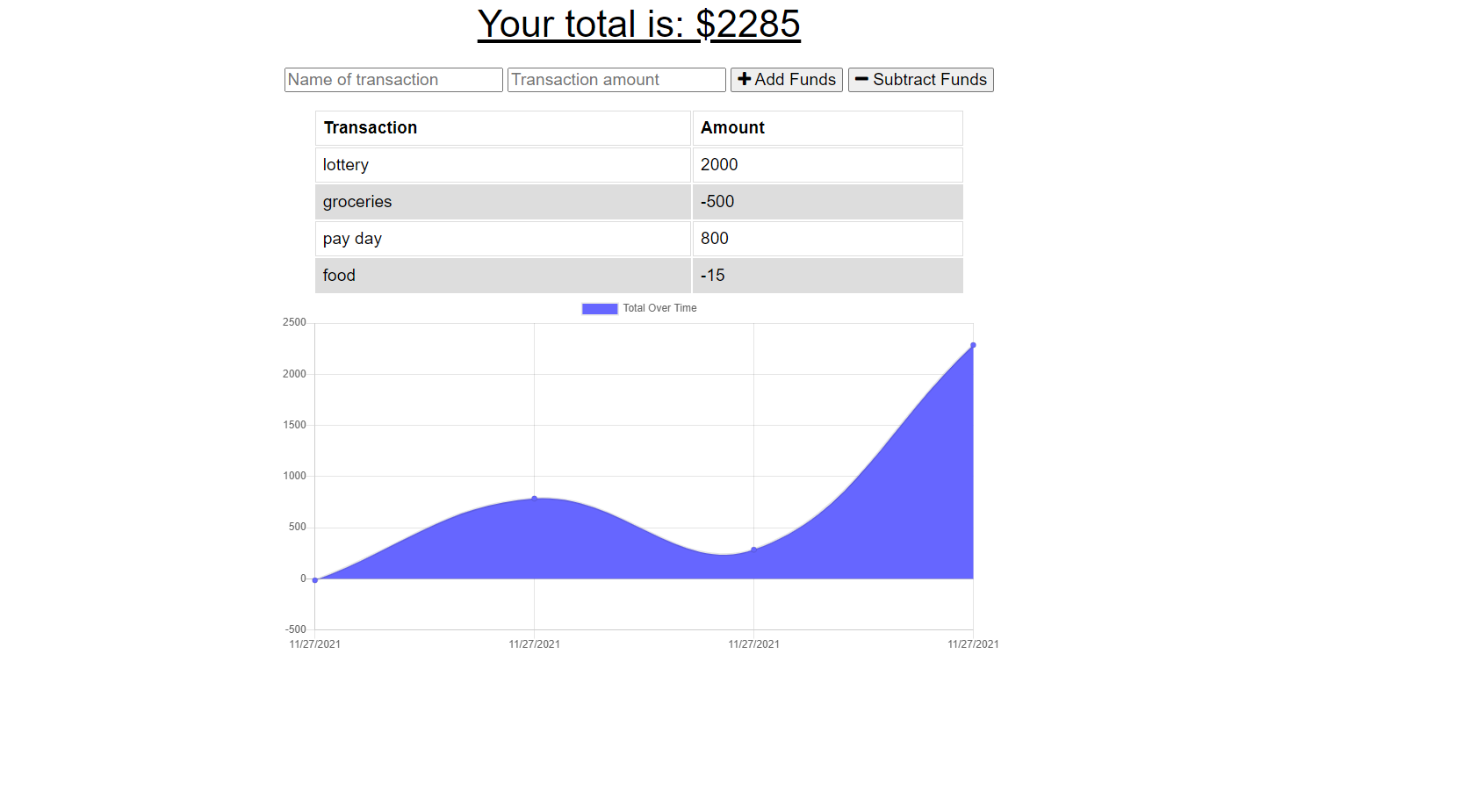Focus the Transaction amount field

(616, 80)
